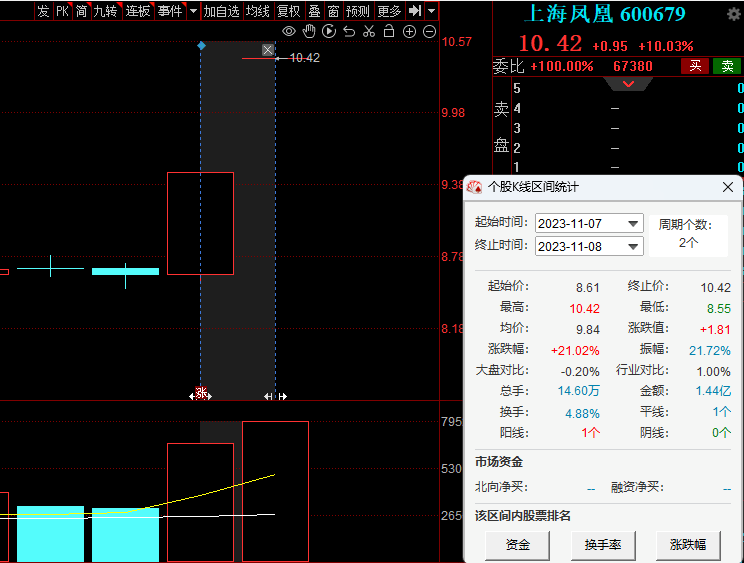This screenshot has width=744, height=563.
Task: Click the 总手 value 14.60万
Action: (578, 391)
